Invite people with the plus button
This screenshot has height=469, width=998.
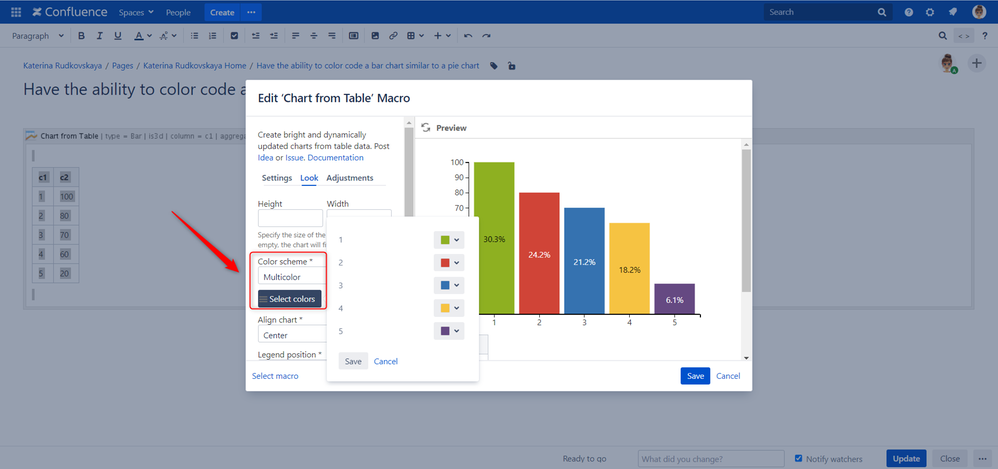976,63
